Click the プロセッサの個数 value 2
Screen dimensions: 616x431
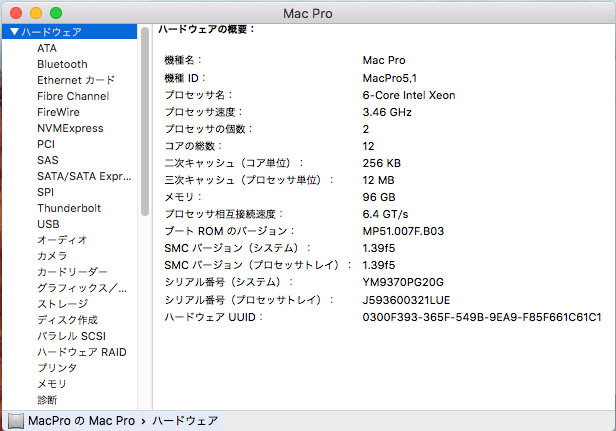[x=366, y=129]
